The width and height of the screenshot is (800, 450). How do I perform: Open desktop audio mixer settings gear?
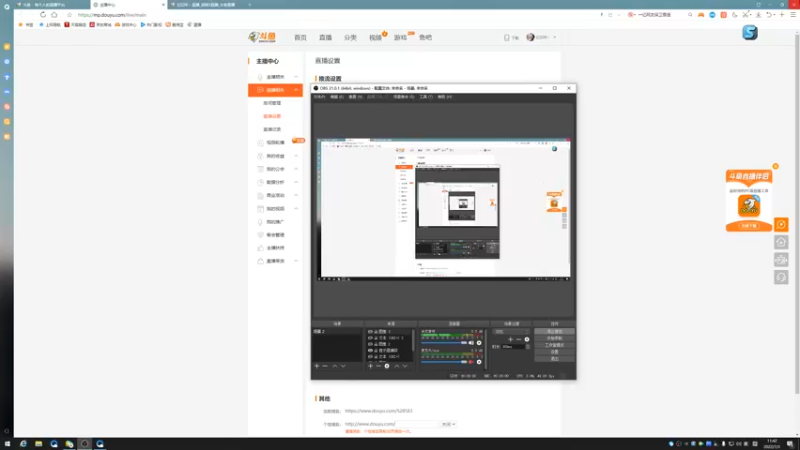pyautogui.click(x=479, y=343)
